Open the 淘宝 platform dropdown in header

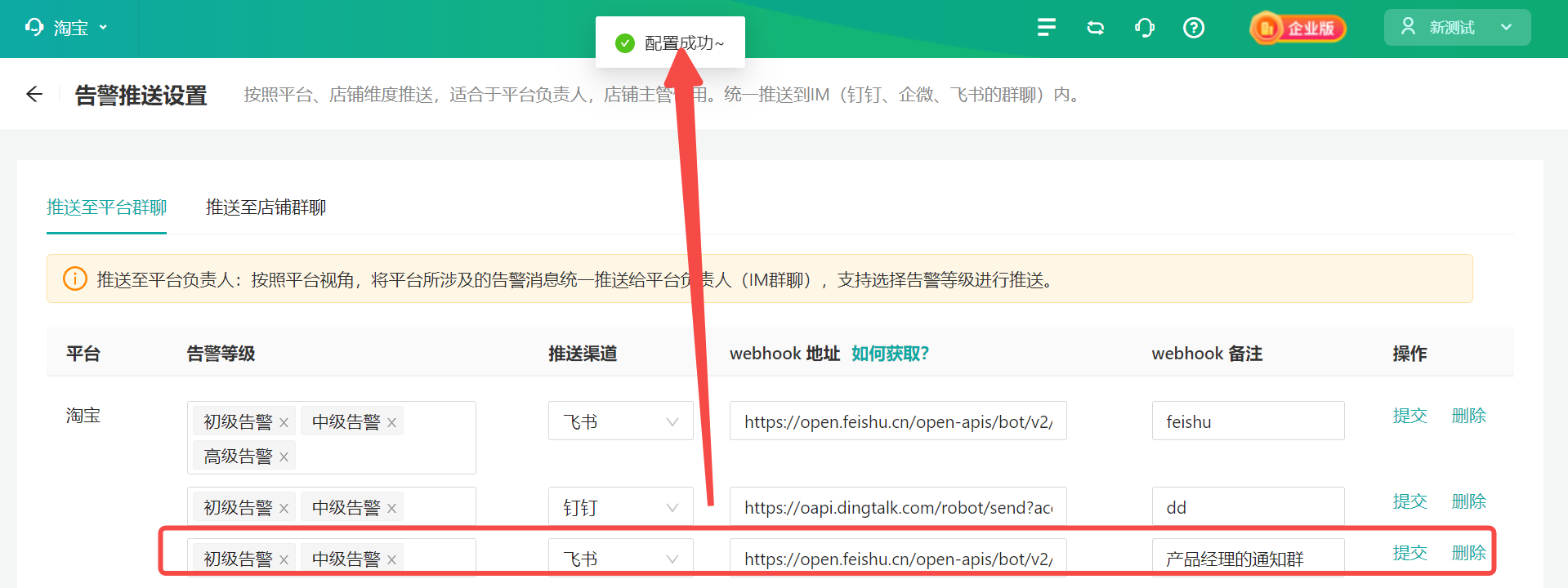[x=67, y=28]
